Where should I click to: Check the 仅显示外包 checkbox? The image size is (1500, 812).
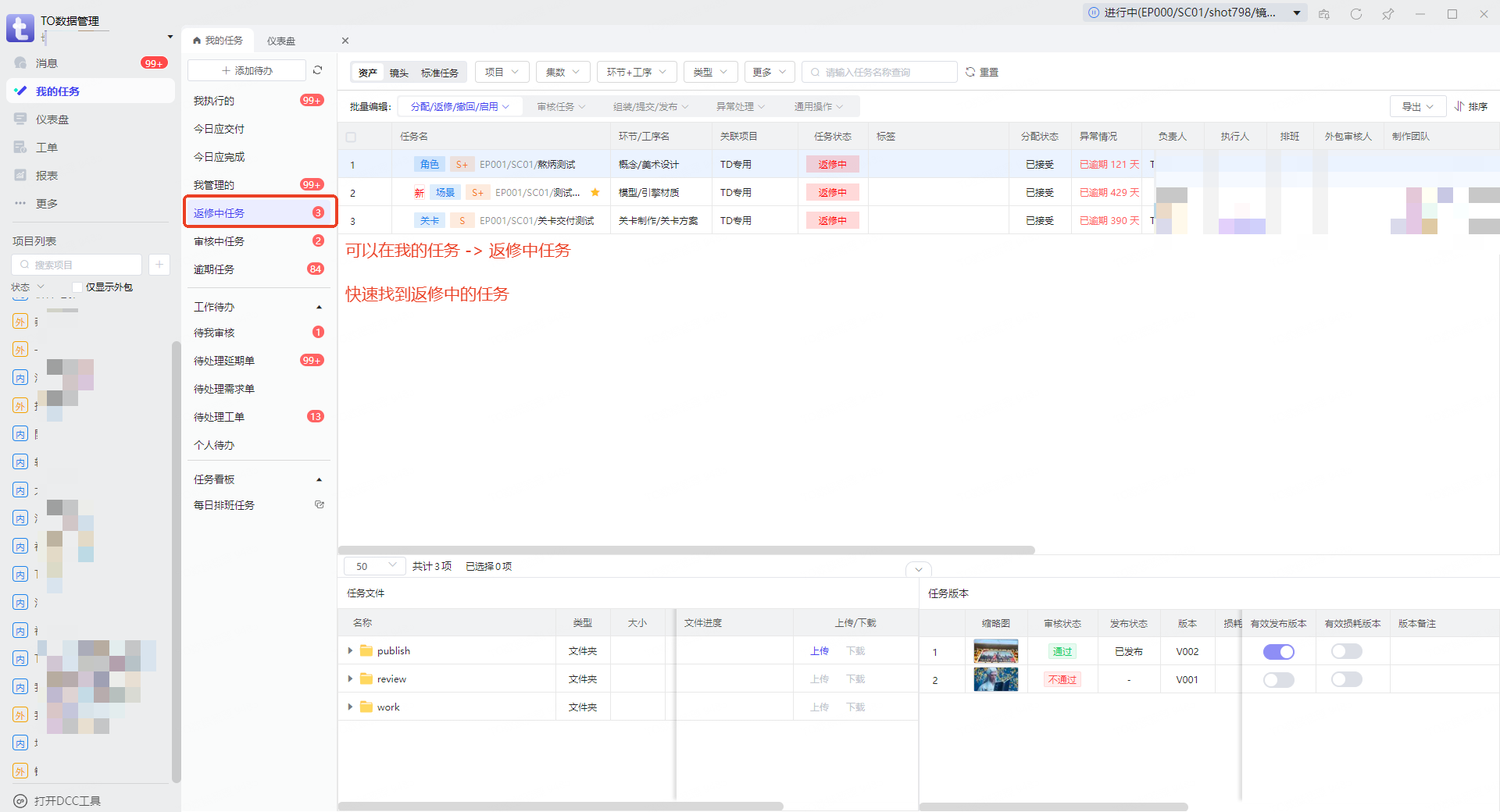(x=77, y=287)
